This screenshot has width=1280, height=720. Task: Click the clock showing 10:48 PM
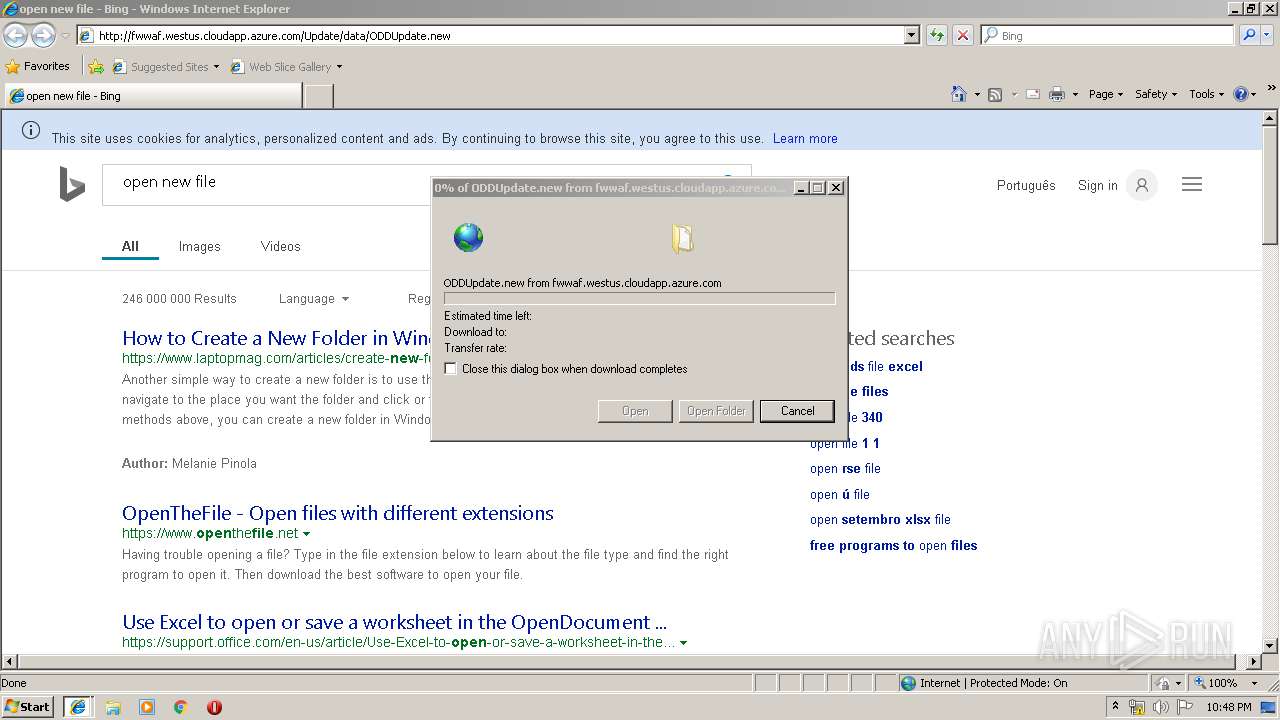(x=1228, y=707)
